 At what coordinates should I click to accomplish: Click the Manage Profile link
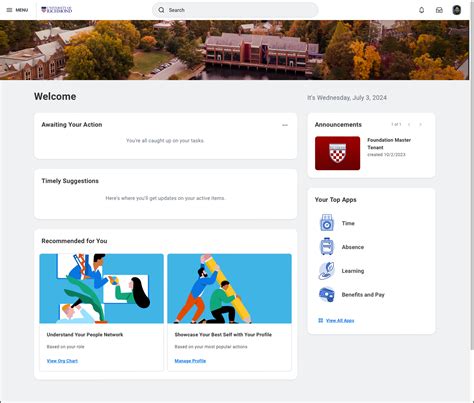click(190, 361)
